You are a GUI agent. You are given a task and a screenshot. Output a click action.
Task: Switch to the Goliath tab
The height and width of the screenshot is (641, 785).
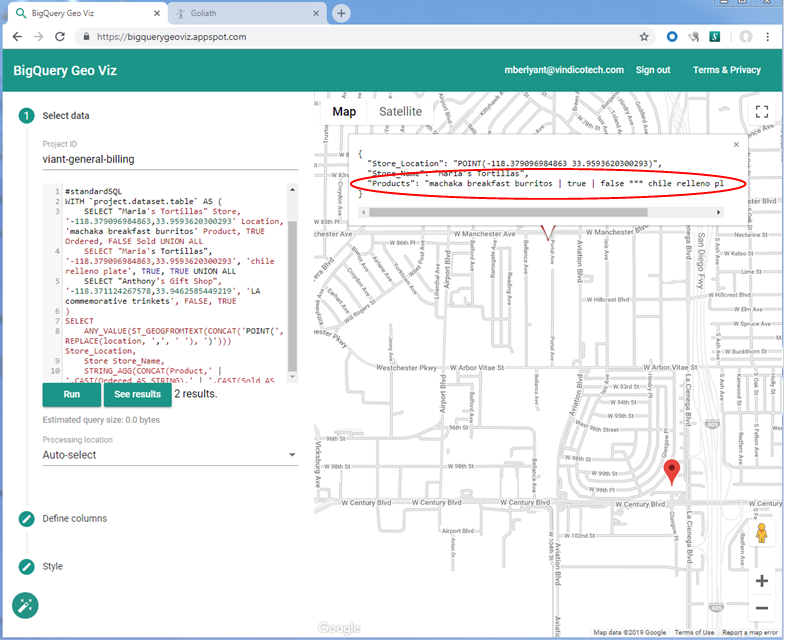pos(247,14)
